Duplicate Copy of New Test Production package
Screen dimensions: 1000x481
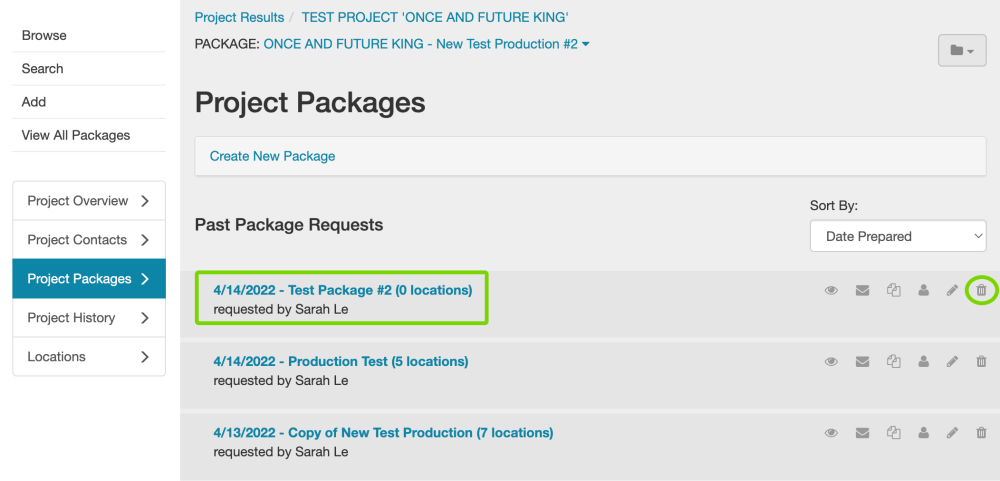[x=894, y=433]
